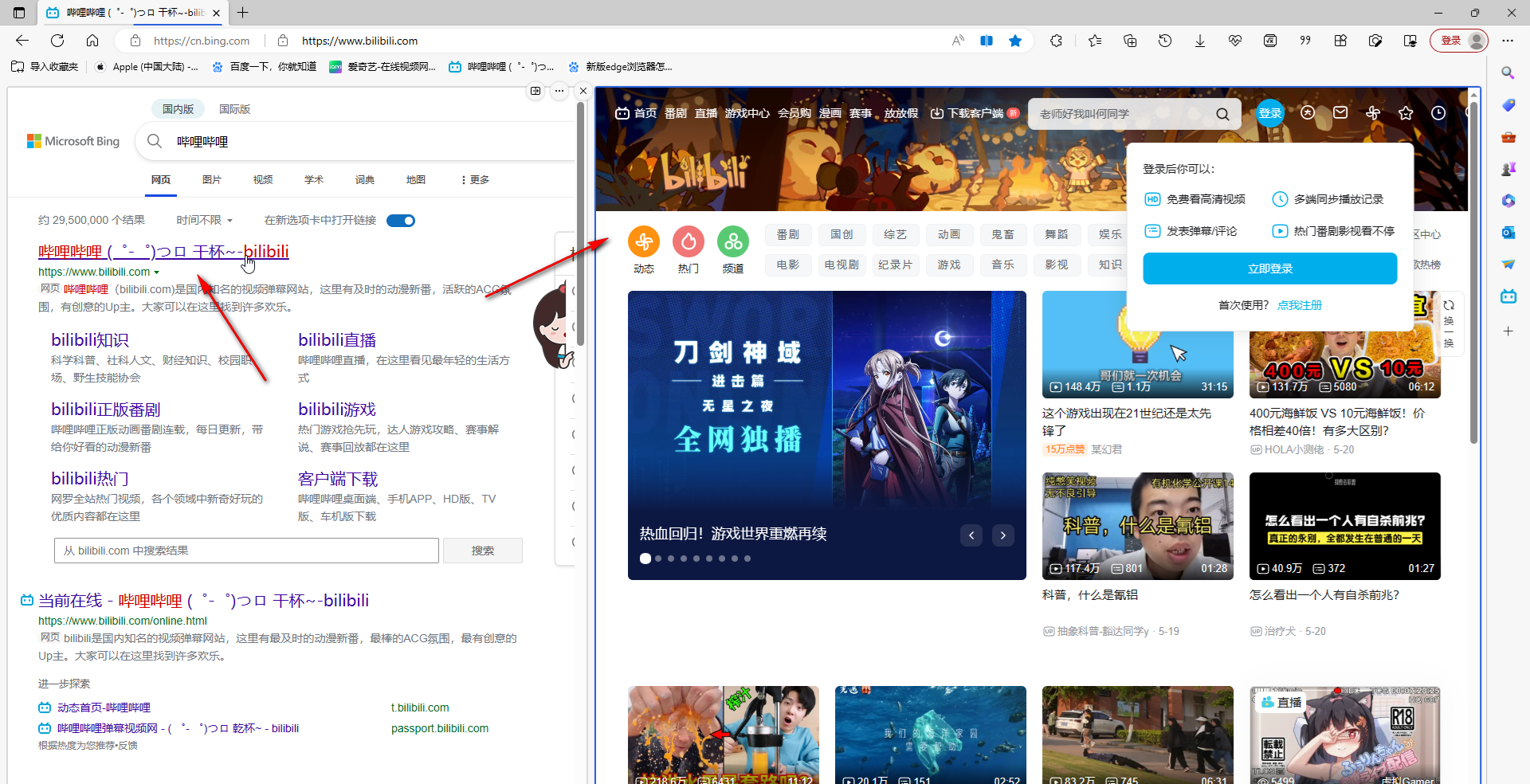Select Bing 视频 tab
This screenshot has height=784, width=1530.
(263, 180)
